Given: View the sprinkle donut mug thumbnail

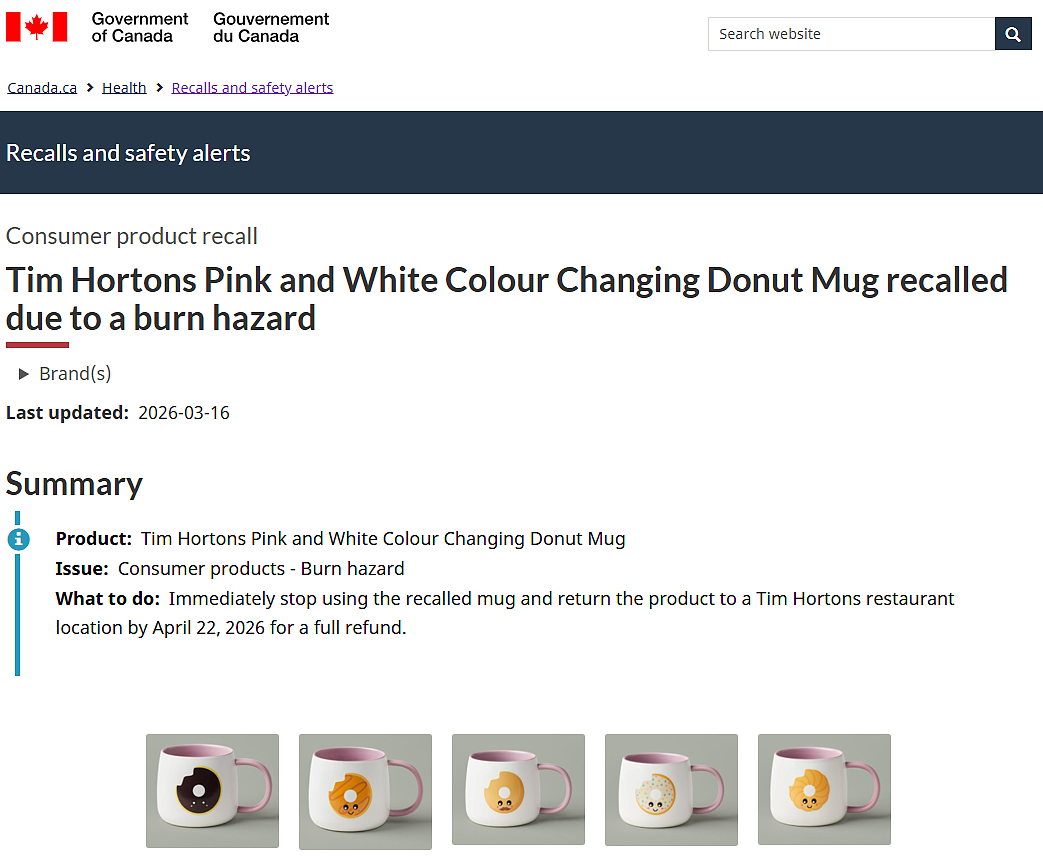Looking at the screenshot, I should point(671,790).
